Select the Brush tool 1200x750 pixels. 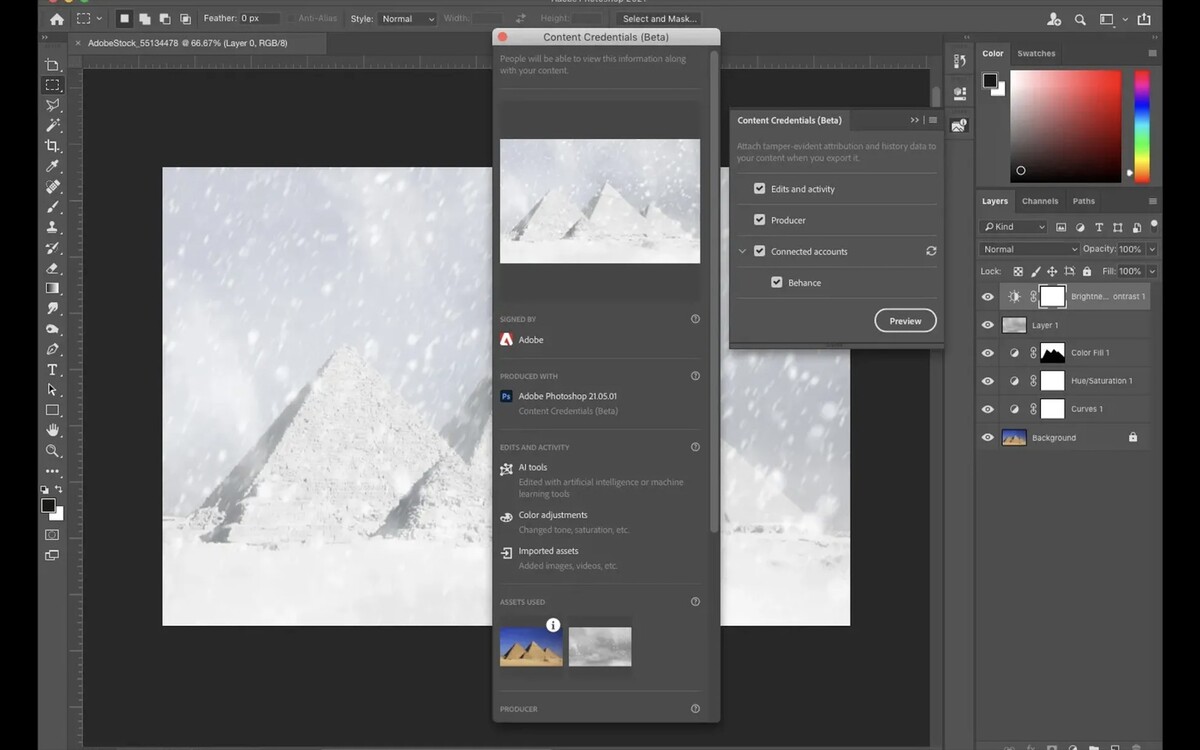point(53,207)
